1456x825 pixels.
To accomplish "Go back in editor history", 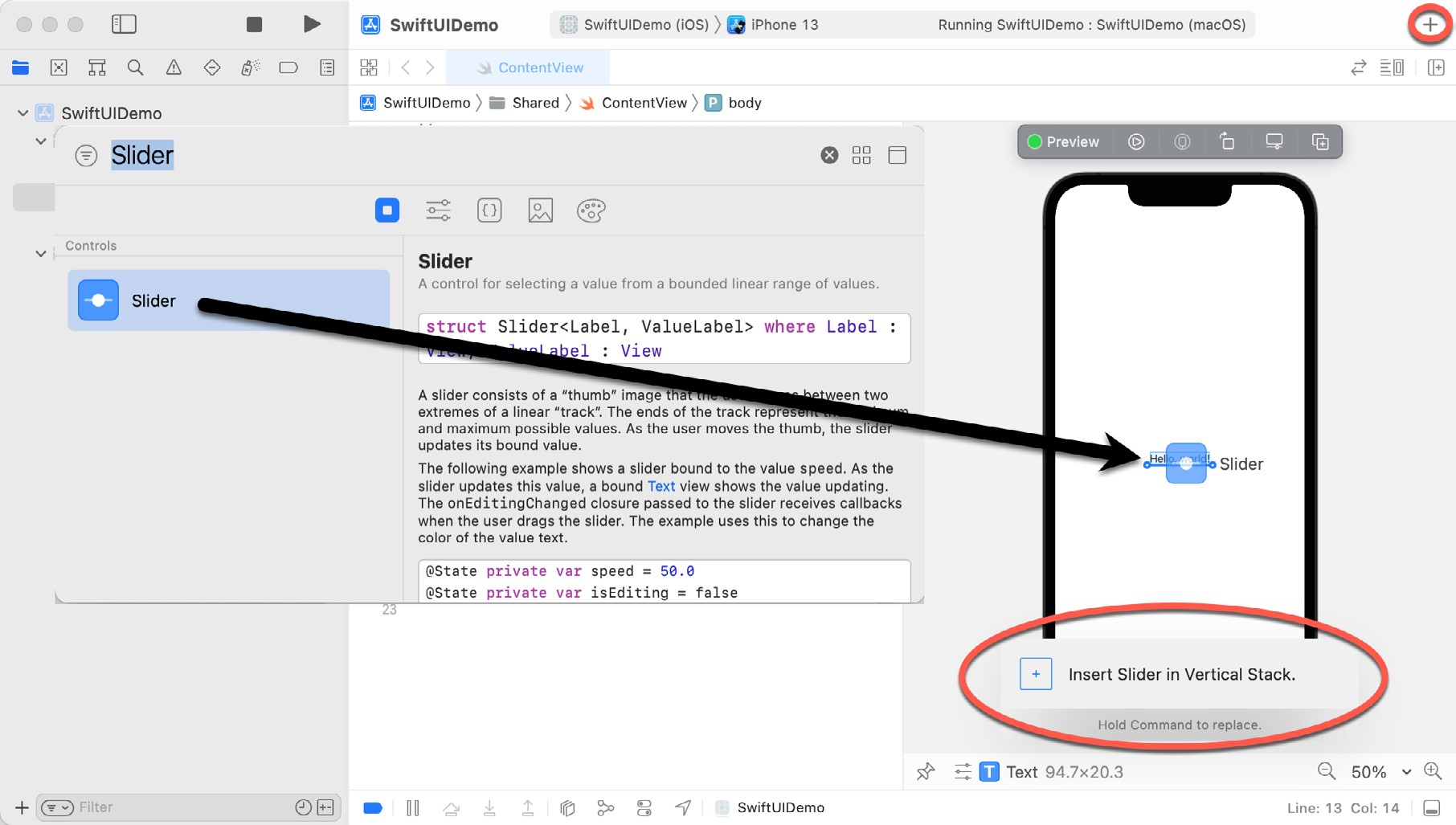I will click(406, 67).
